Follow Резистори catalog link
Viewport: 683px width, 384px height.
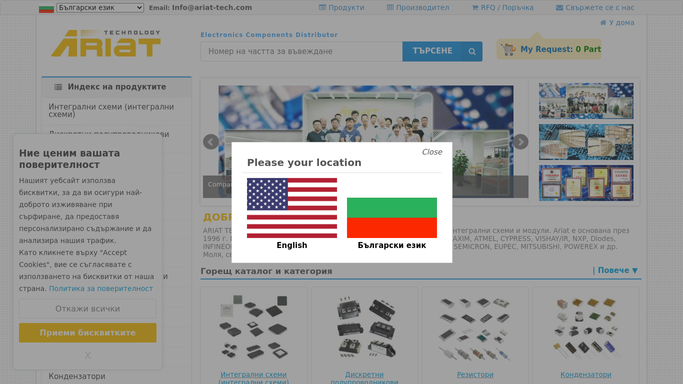pyautogui.click(x=475, y=374)
